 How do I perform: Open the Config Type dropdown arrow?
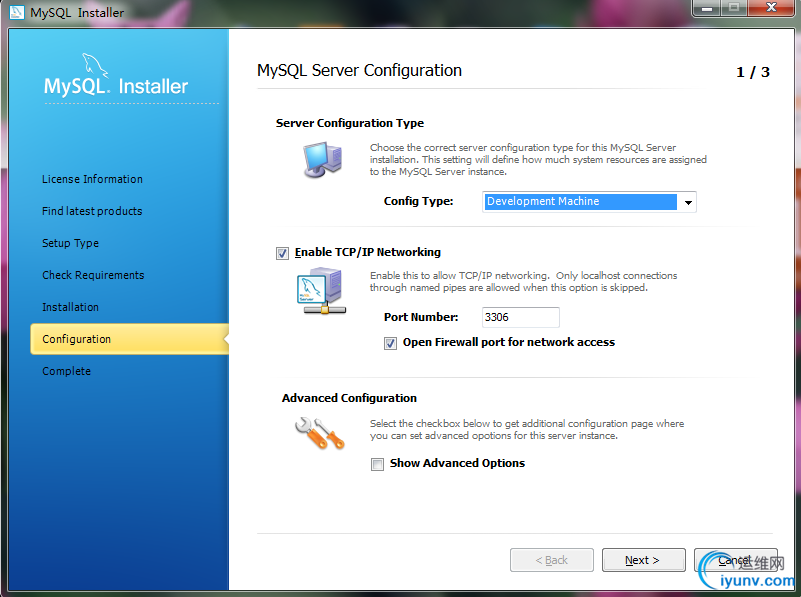[x=688, y=202]
